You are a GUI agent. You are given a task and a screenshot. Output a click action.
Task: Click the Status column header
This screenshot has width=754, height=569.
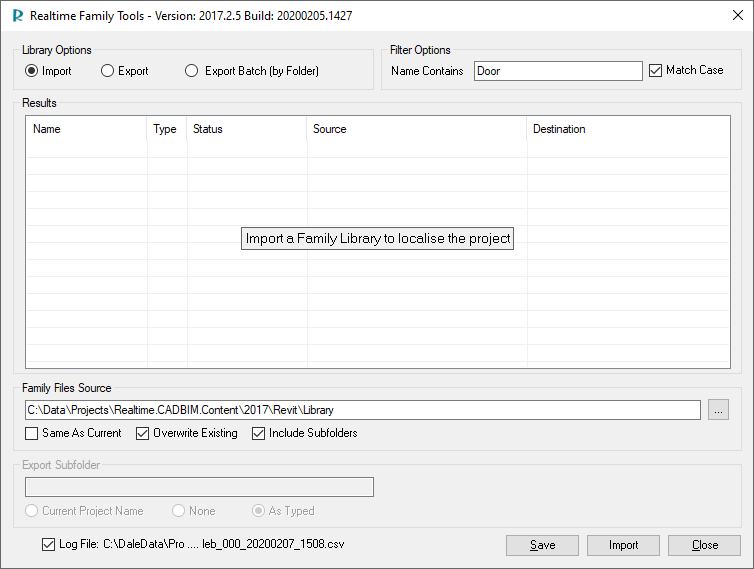coord(247,129)
